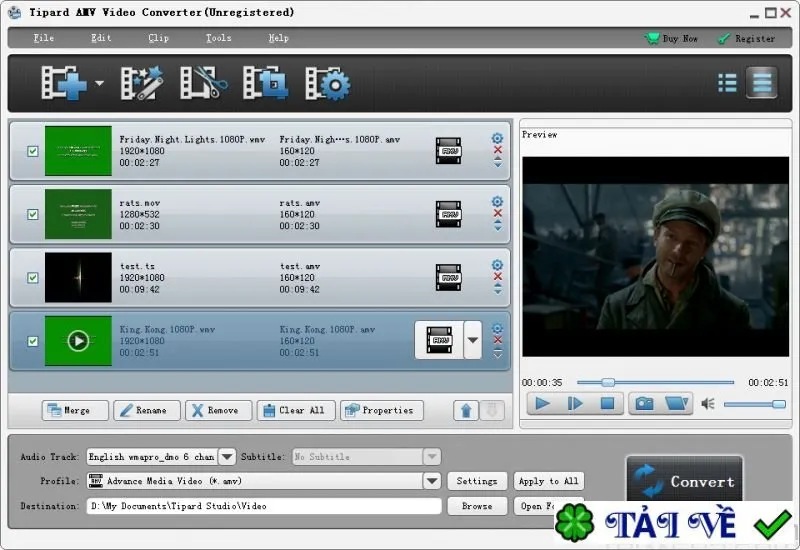Screen dimensions: 800x550
Task: Uncheck Friday.Night.Lights.1080P.wmv file checkbox
Action: pyautogui.click(x=33, y=151)
